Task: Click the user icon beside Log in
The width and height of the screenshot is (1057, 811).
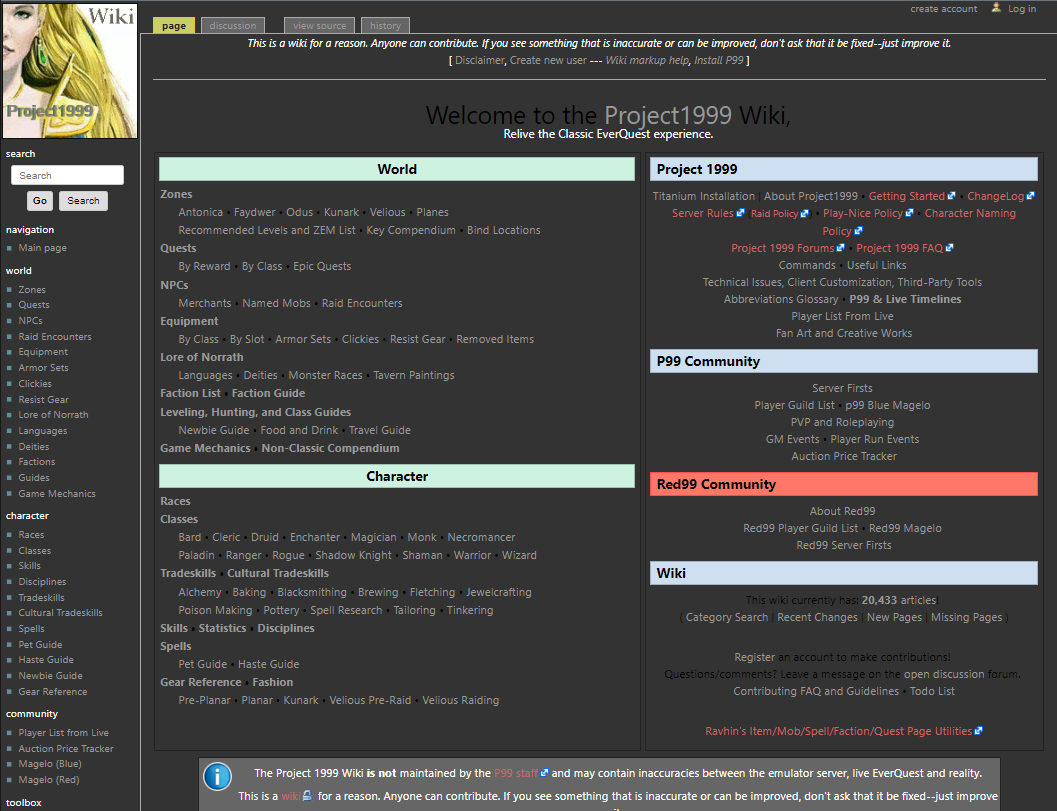Action: tap(996, 8)
